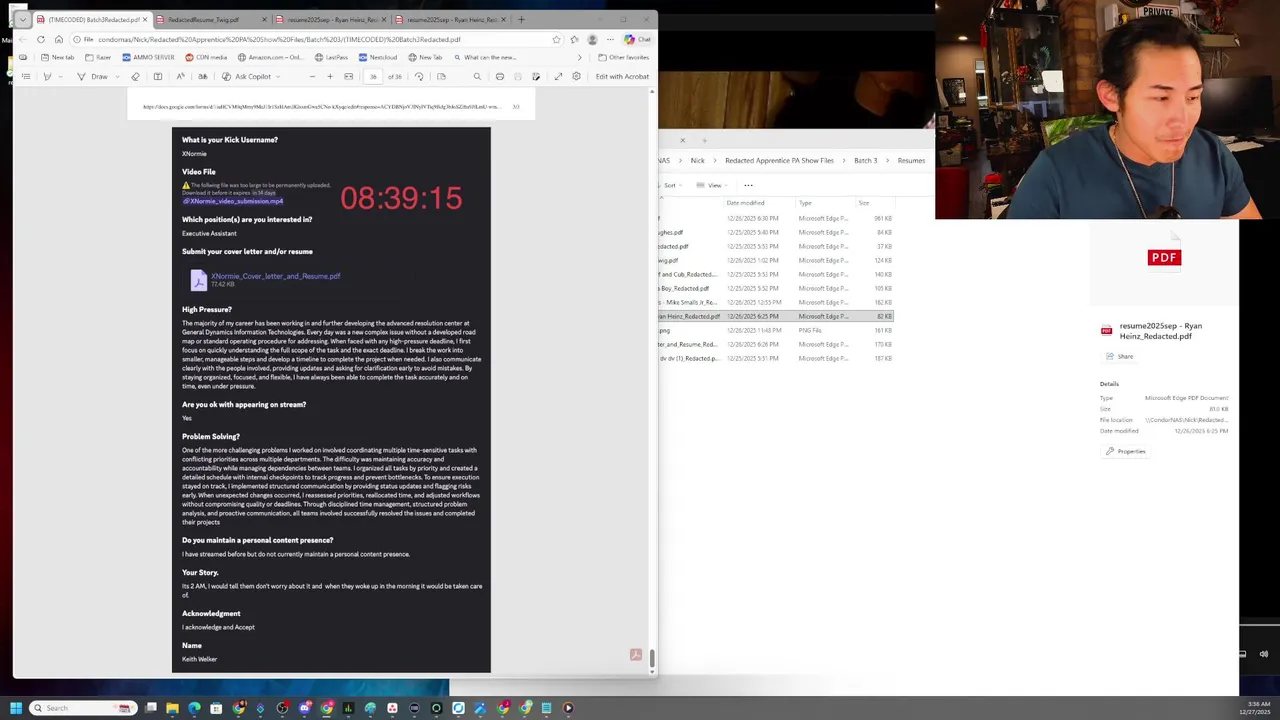Click the PDF viewer vertical scrollbar
Screen dimensions: 1280x720
pos(652,657)
